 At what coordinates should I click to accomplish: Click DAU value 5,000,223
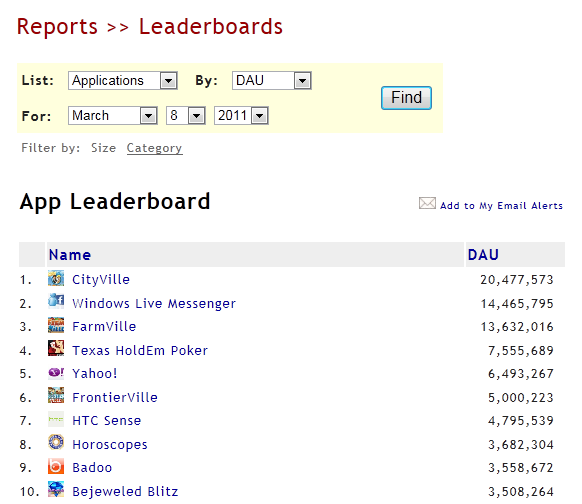pos(521,397)
